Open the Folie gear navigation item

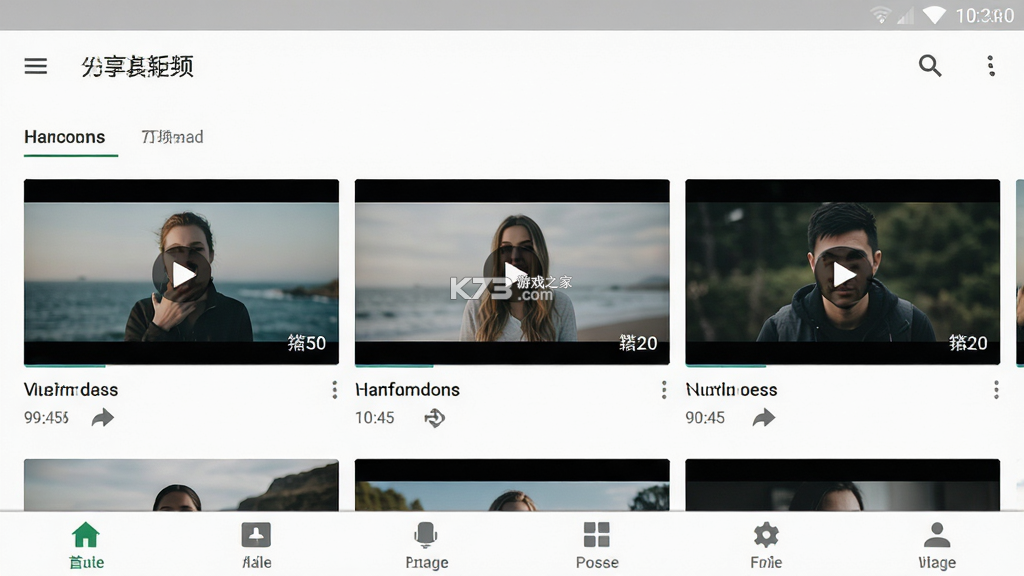[x=766, y=545]
